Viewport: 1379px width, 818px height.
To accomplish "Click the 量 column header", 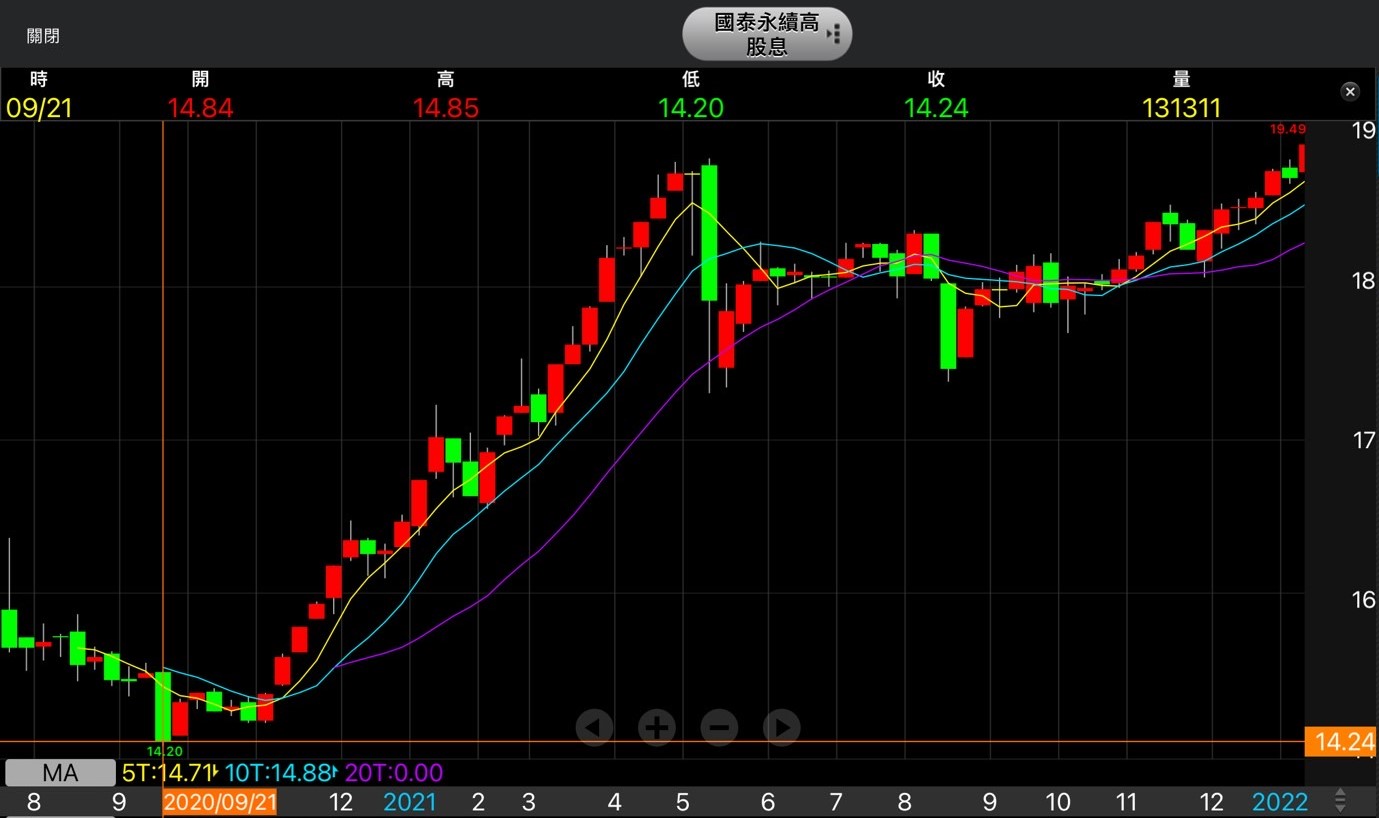I will tap(1181, 79).
